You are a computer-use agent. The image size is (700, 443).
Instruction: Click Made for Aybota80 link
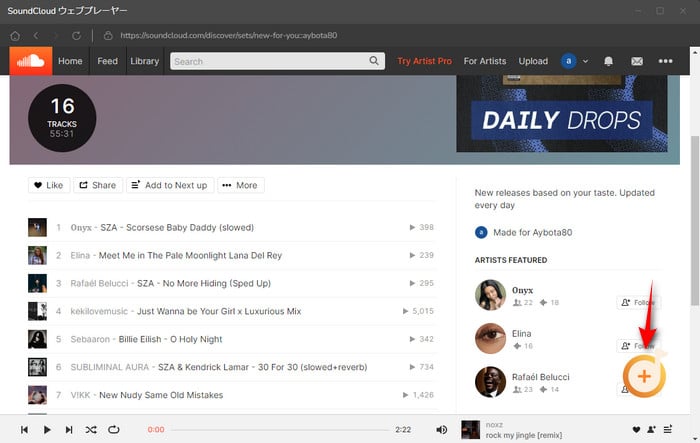pos(533,233)
